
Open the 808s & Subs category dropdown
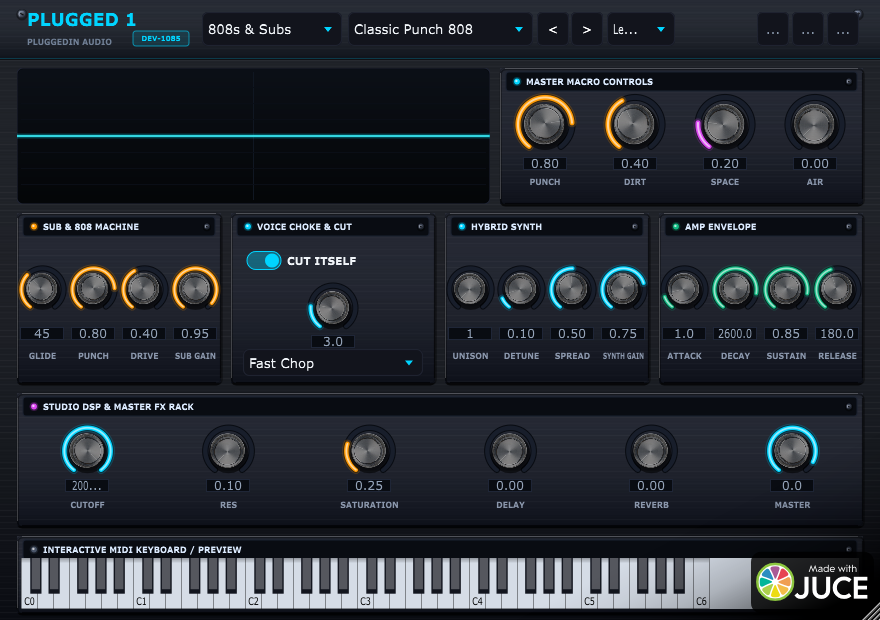[272, 29]
